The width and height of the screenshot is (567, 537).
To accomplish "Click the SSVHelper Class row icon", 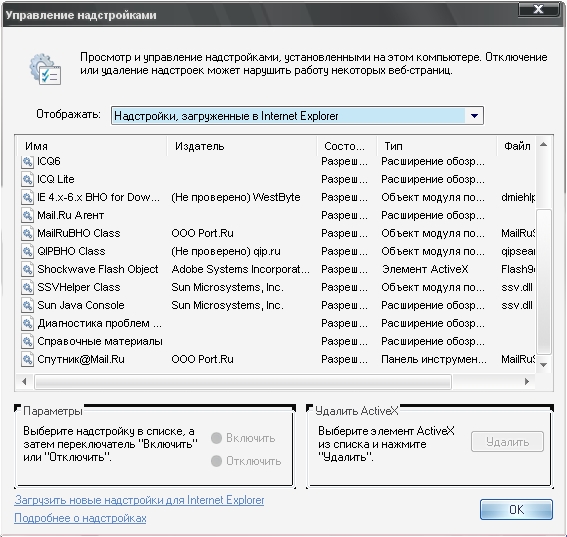I will (27, 287).
